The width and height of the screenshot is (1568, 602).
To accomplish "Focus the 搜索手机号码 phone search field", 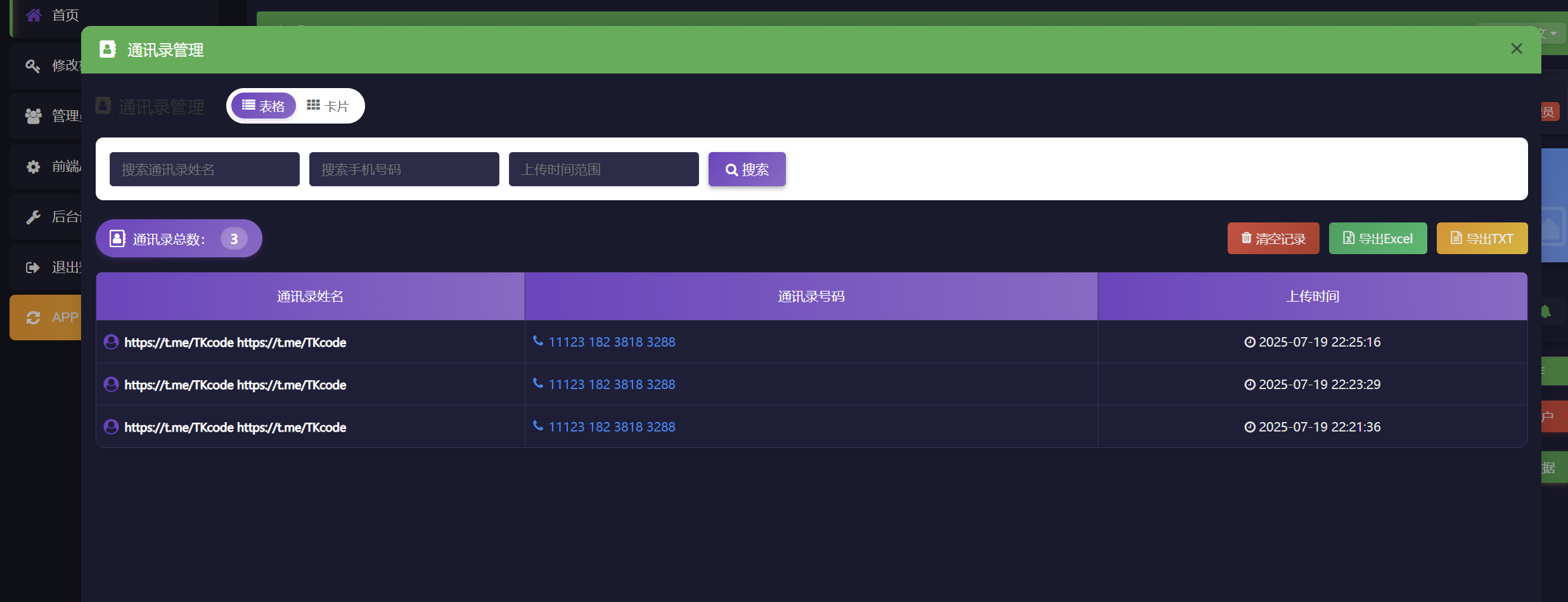I will [404, 169].
